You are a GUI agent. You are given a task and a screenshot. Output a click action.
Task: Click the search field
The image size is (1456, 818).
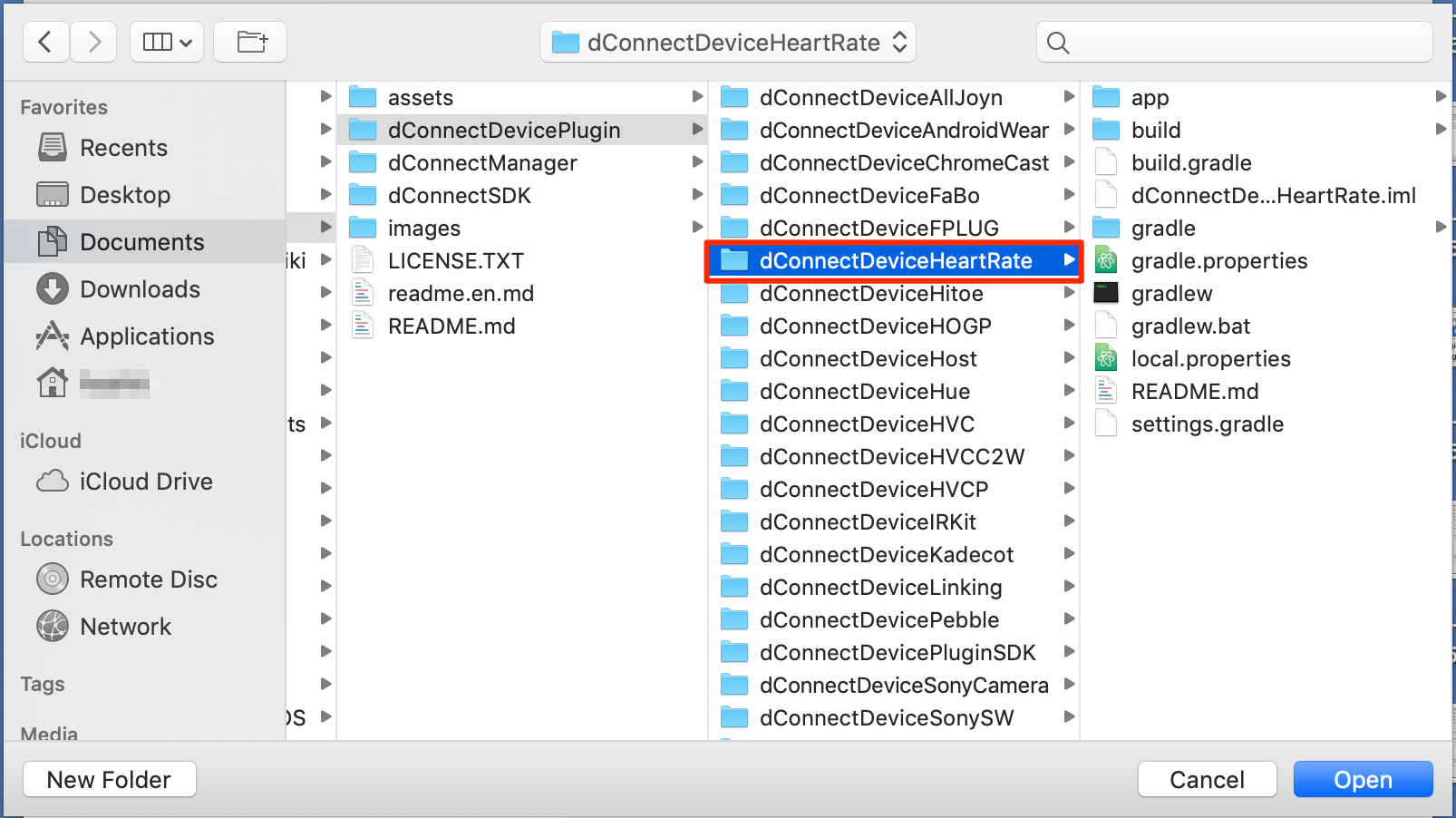[1233, 43]
